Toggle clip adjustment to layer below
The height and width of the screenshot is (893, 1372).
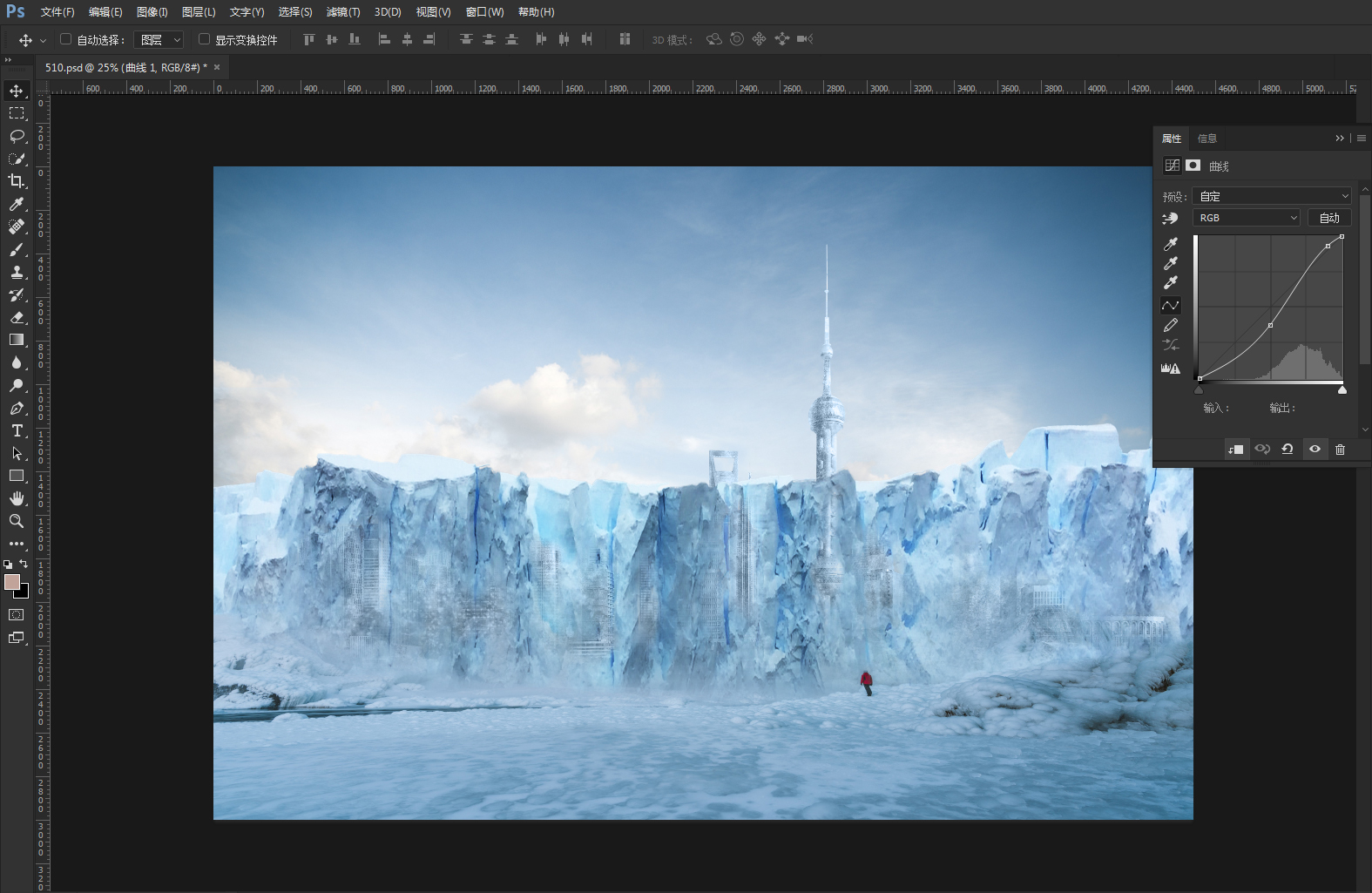(x=1235, y=450)
